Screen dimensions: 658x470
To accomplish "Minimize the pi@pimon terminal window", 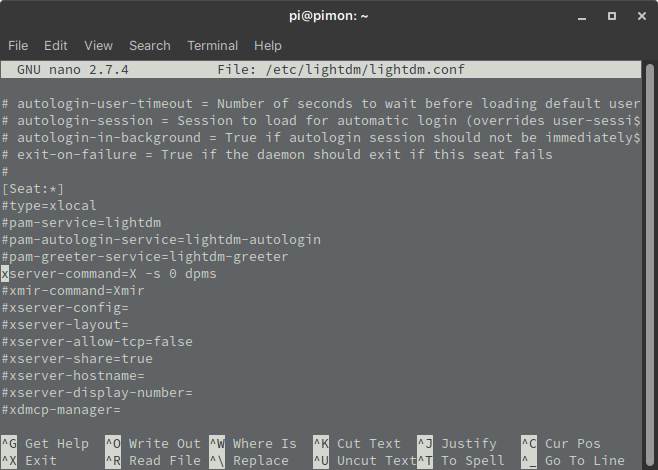I will point(582,16).
